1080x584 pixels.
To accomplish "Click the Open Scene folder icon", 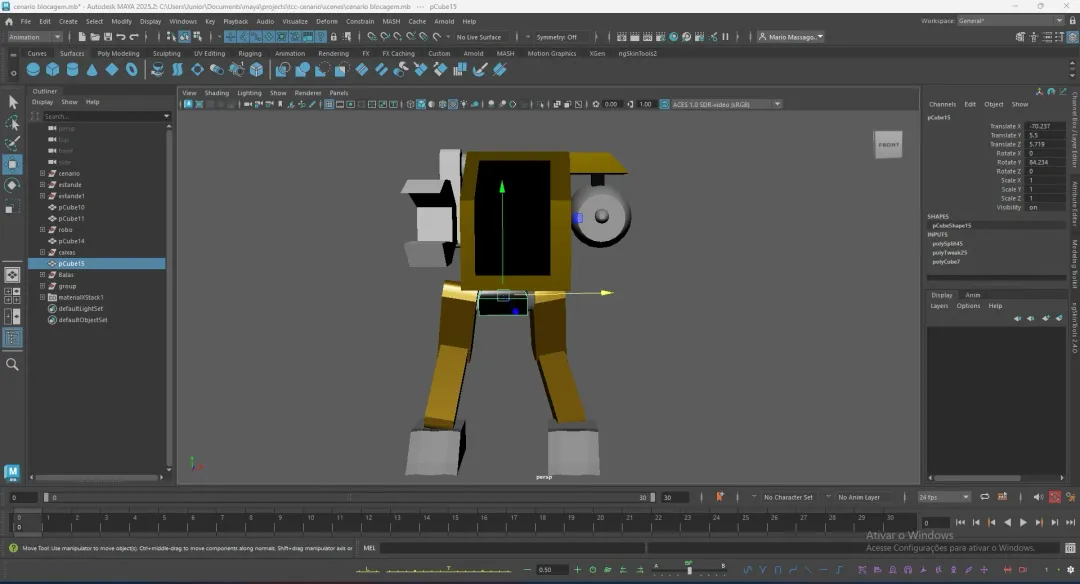I will coord(95,36).
